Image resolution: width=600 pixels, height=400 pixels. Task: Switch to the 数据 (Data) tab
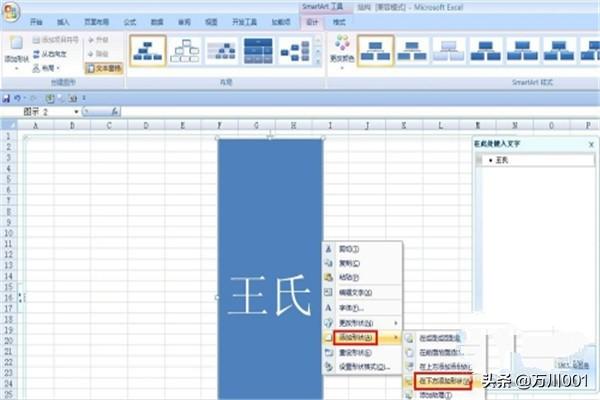pos(157,22)
